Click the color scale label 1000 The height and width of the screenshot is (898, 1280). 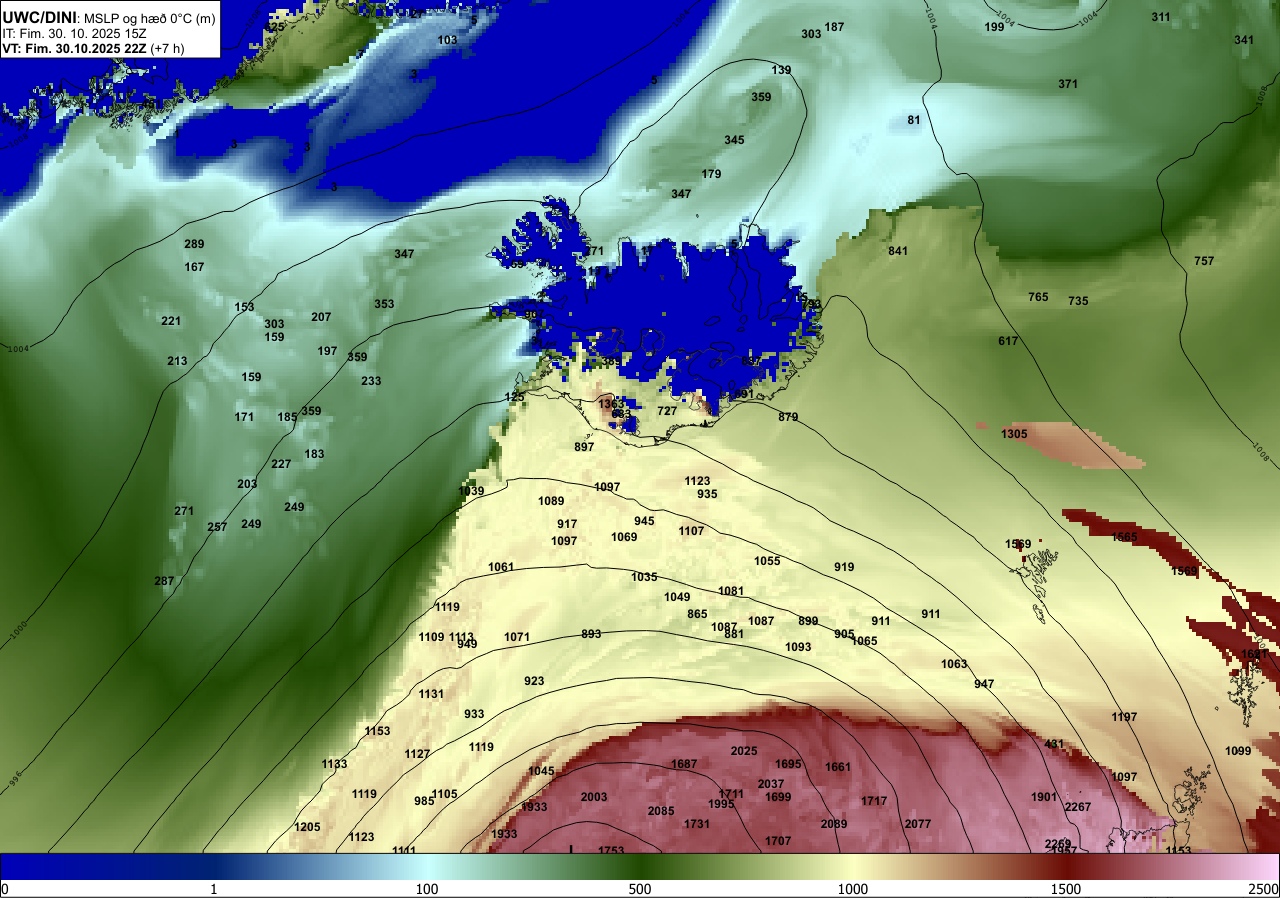[852, 889]
